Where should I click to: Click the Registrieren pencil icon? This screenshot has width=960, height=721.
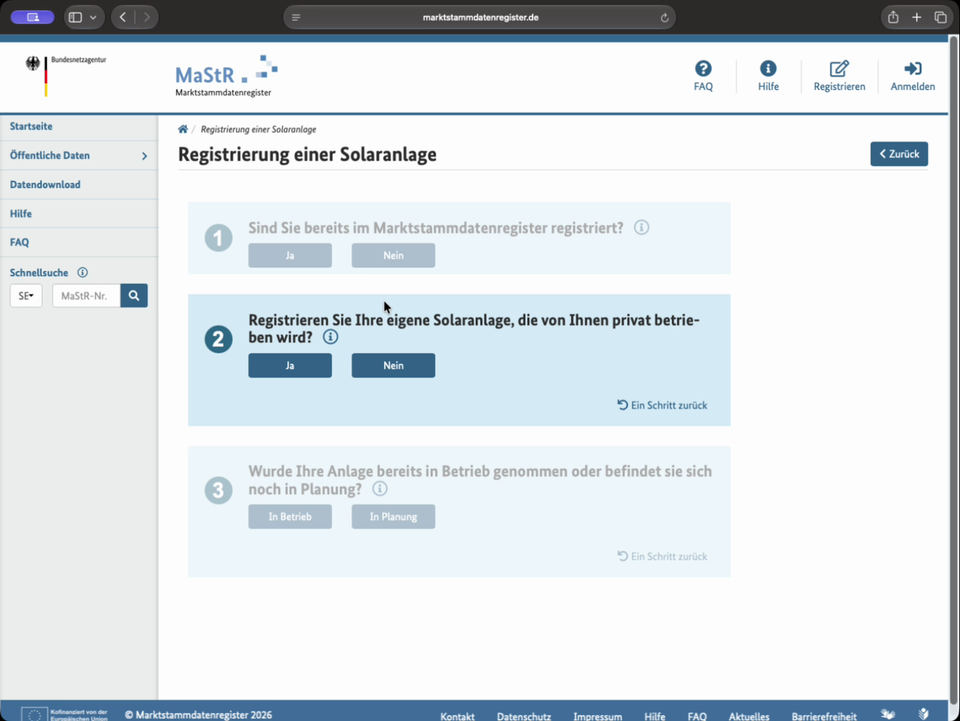point(839,69)
